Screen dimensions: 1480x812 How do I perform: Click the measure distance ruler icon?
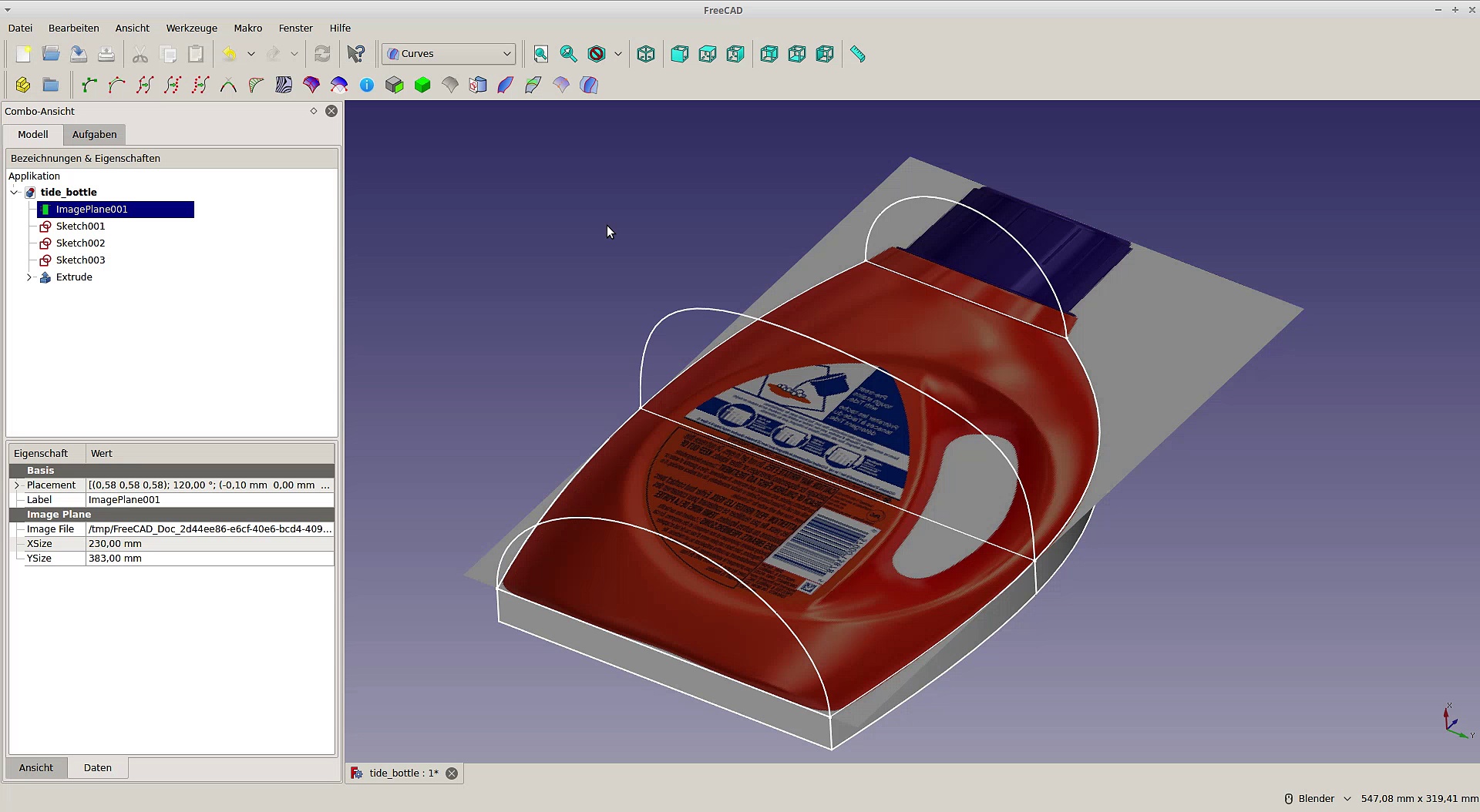[x=857, y=54]
